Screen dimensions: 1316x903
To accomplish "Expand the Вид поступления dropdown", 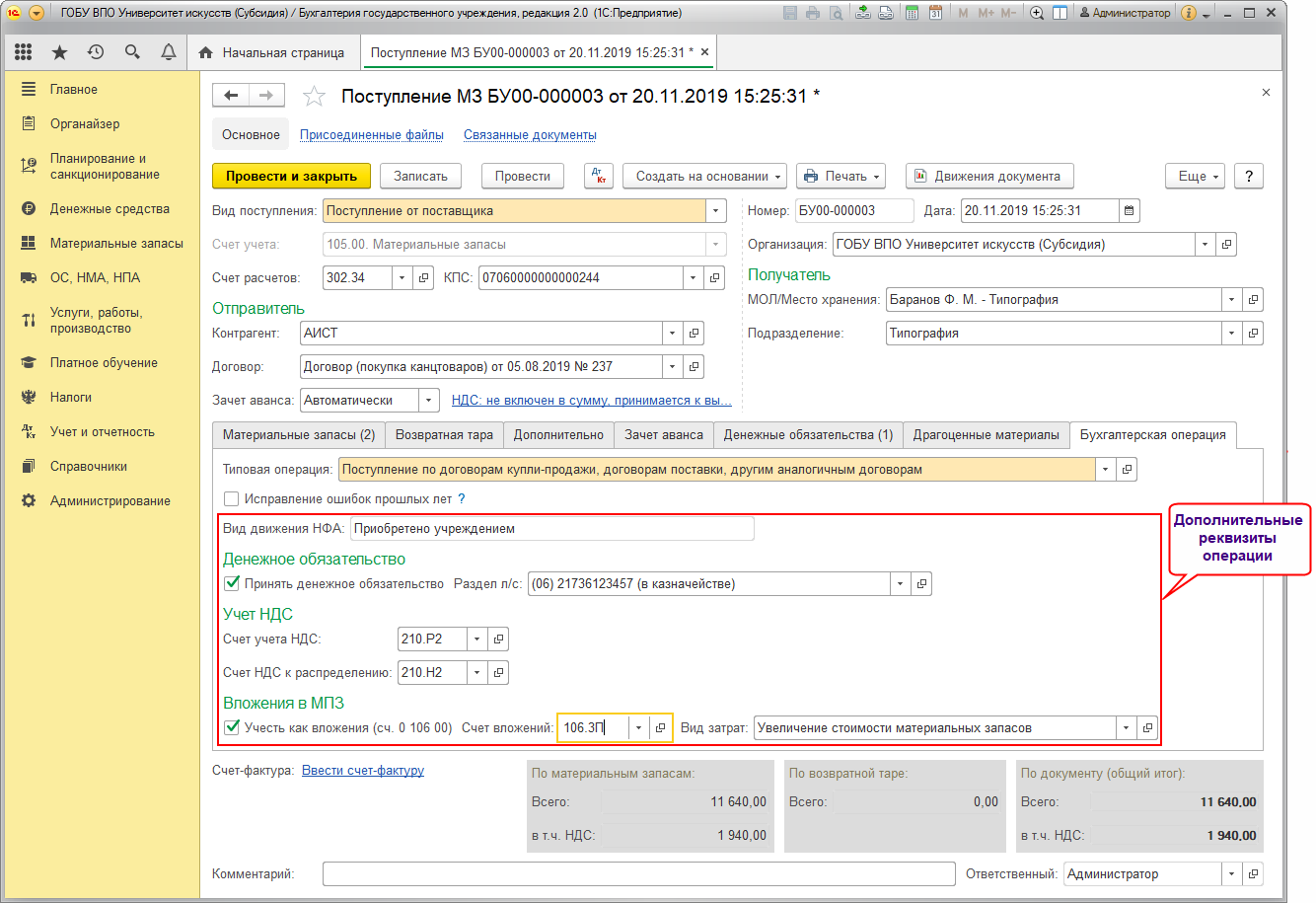I will click(716, 210).
